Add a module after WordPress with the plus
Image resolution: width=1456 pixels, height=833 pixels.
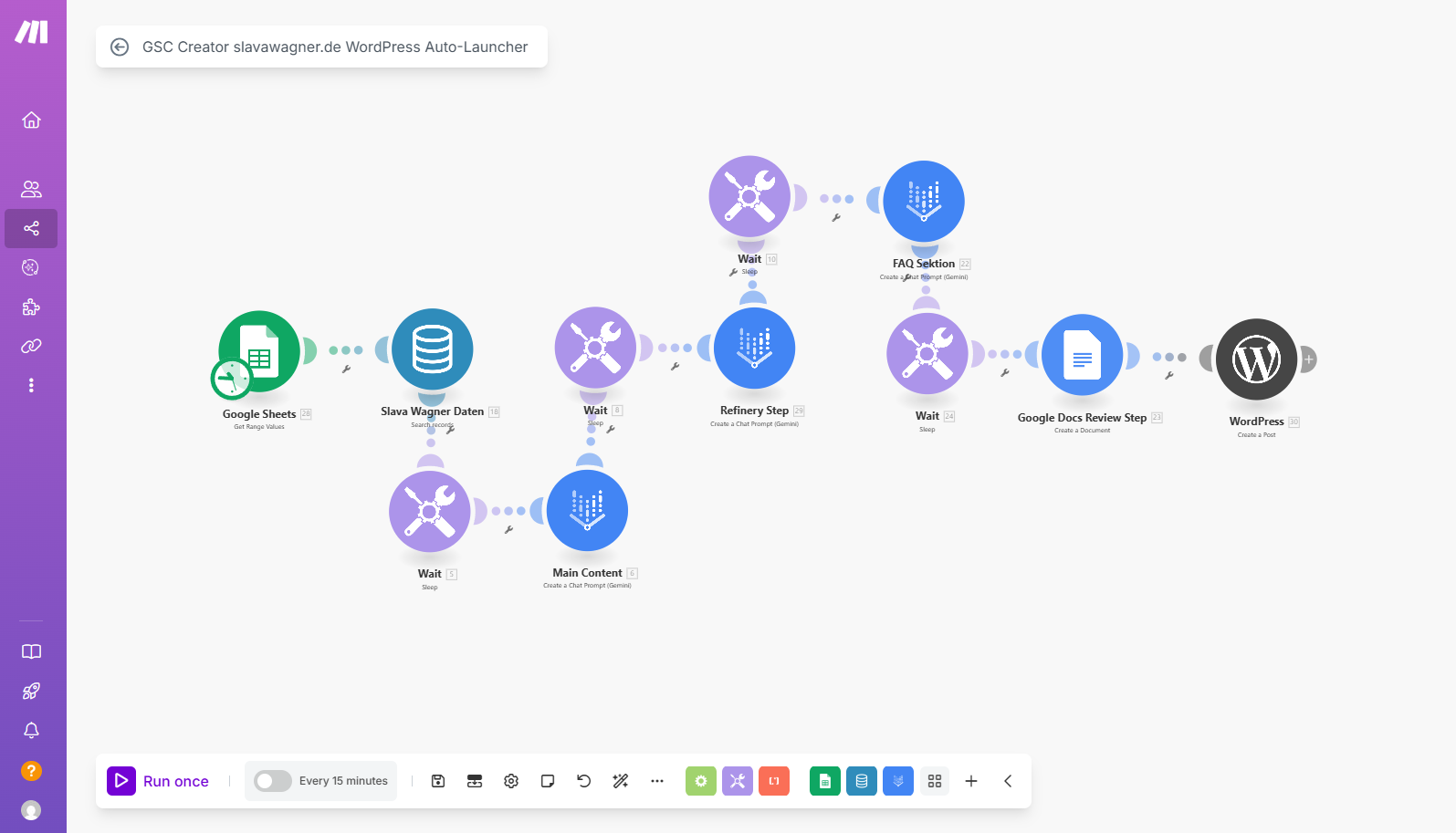pyautogui.click(x=1308, y=359)
